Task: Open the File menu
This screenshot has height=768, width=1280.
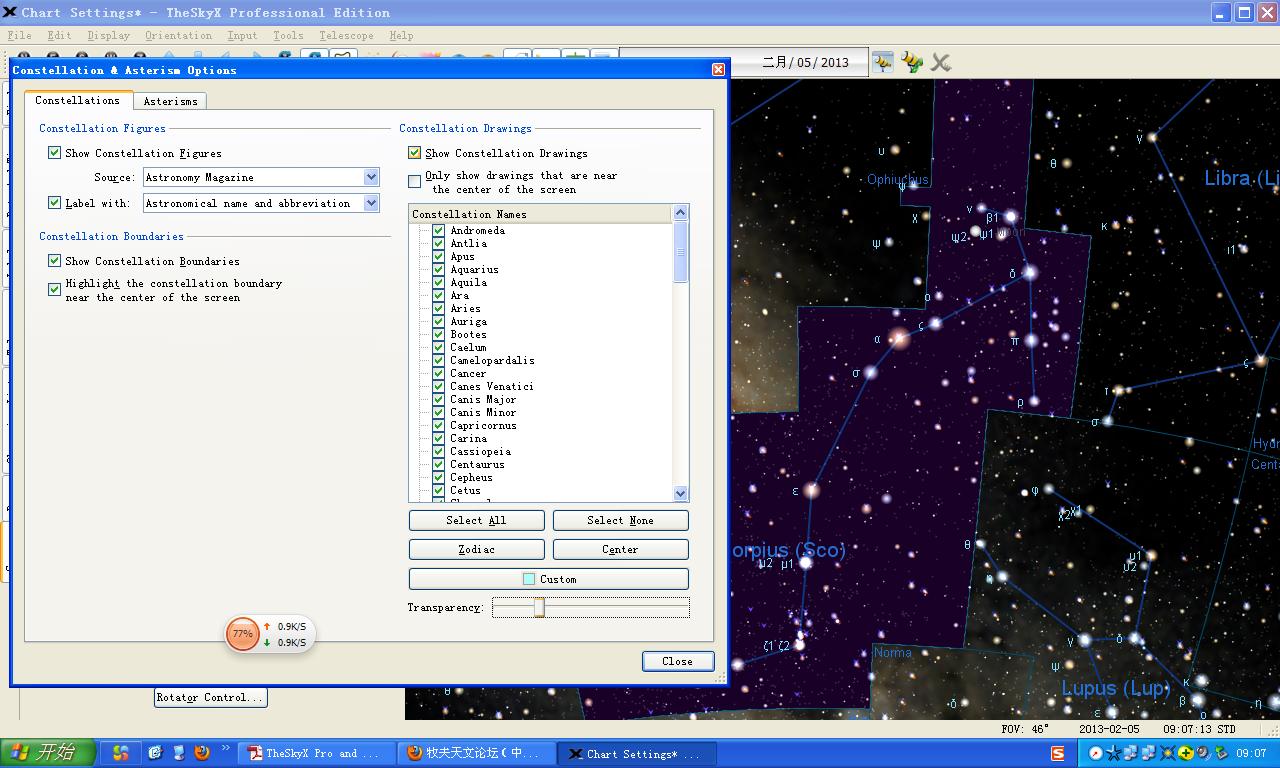Action: pyautogui.click(x=19, y=35)
